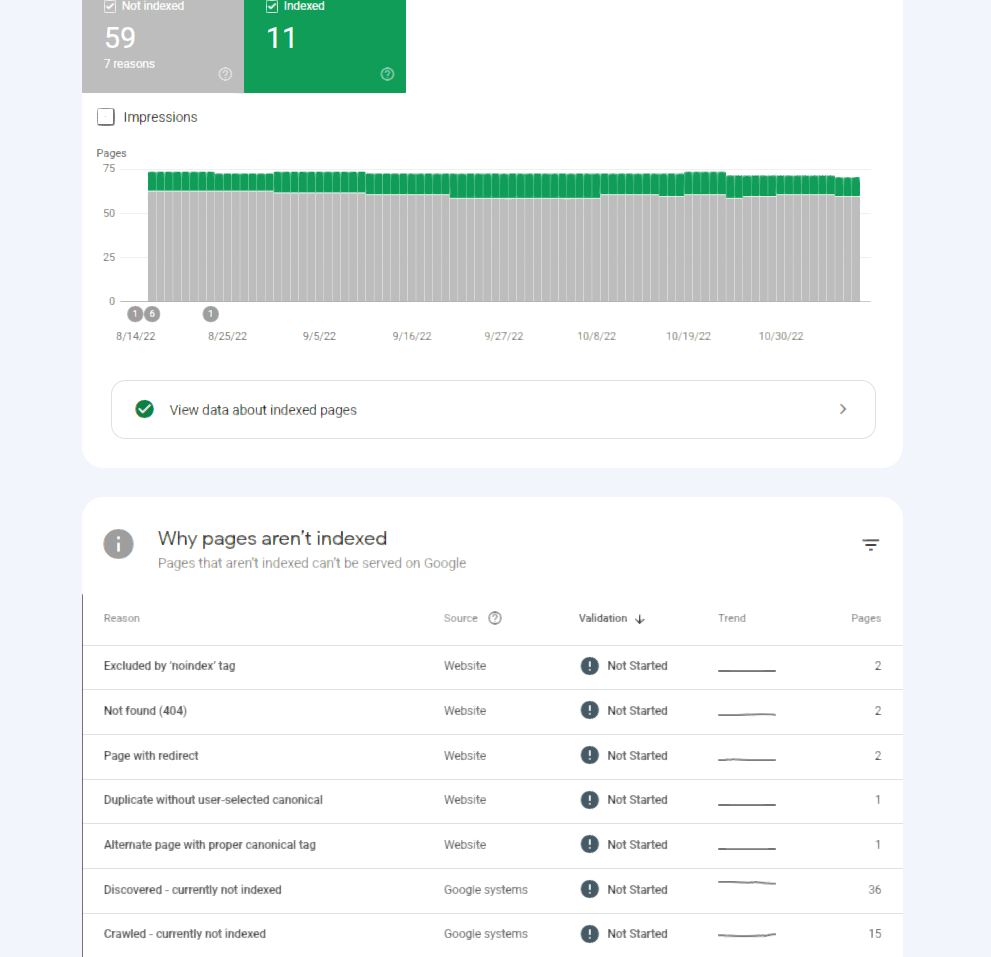Sort by the Validation column arrow
This screenshot has height=957, width=991.
click(x=640, y=619)
